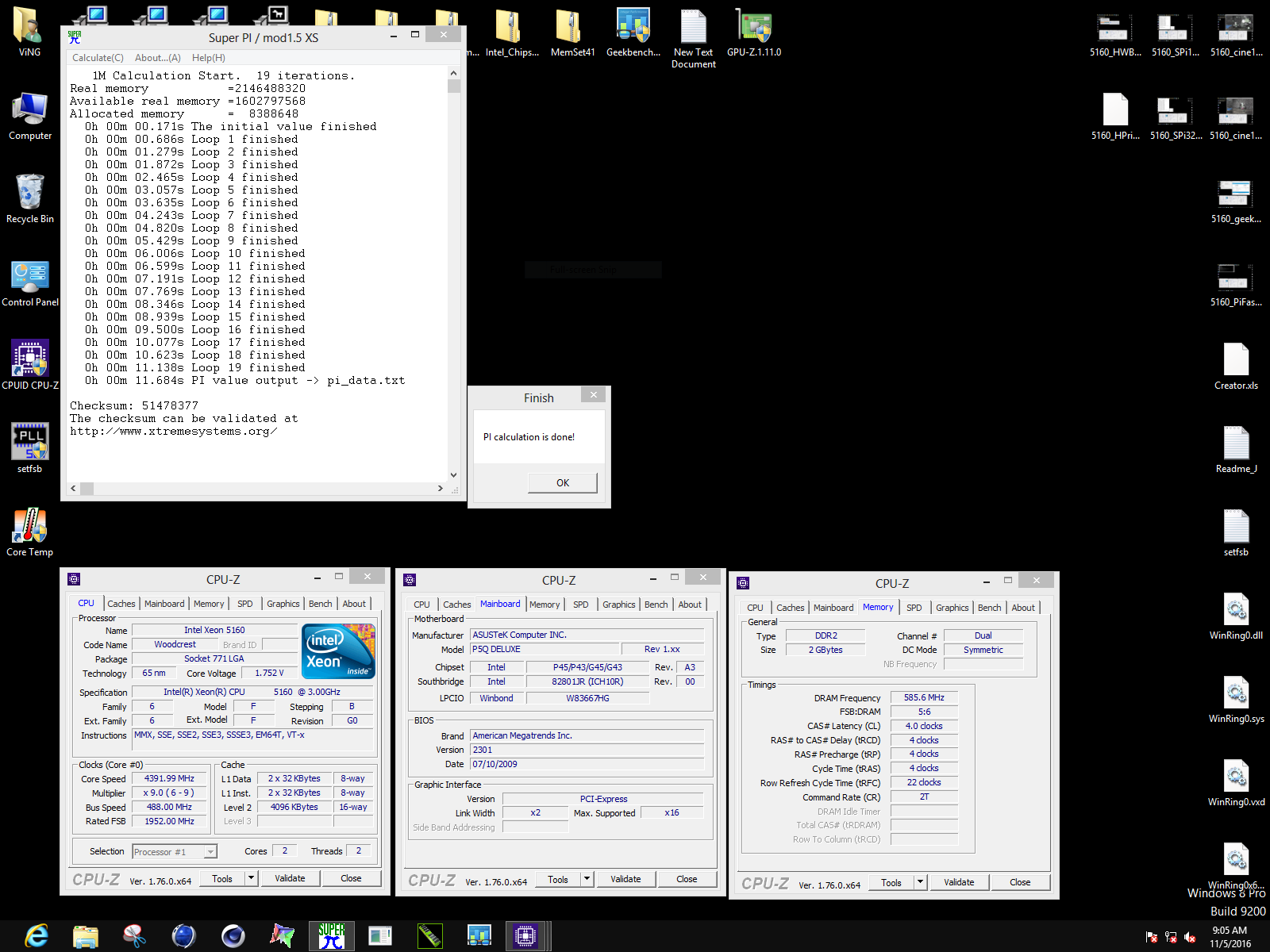This screenshot has width=1270, height=952.
Task: Expand Processor #1 selection dropdown
Action: coord(210,852)
